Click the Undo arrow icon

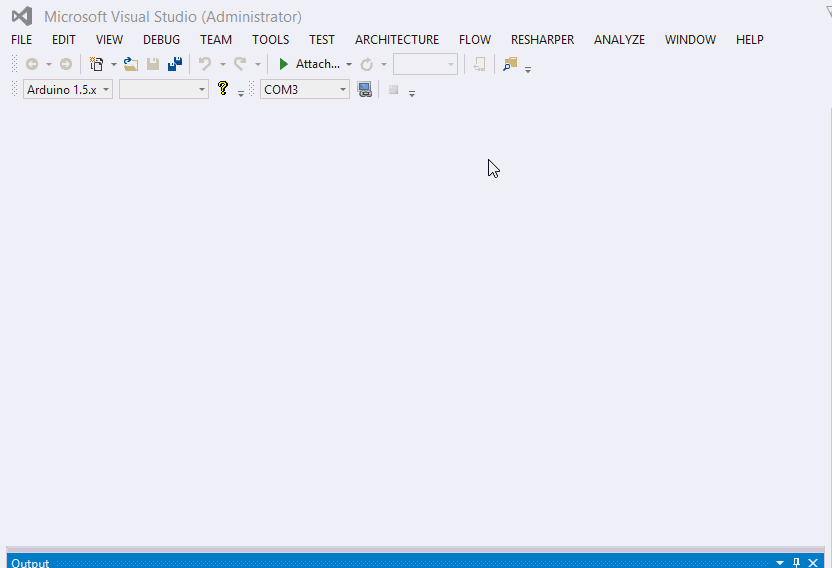pyautogui.click(x=205, y=64)
